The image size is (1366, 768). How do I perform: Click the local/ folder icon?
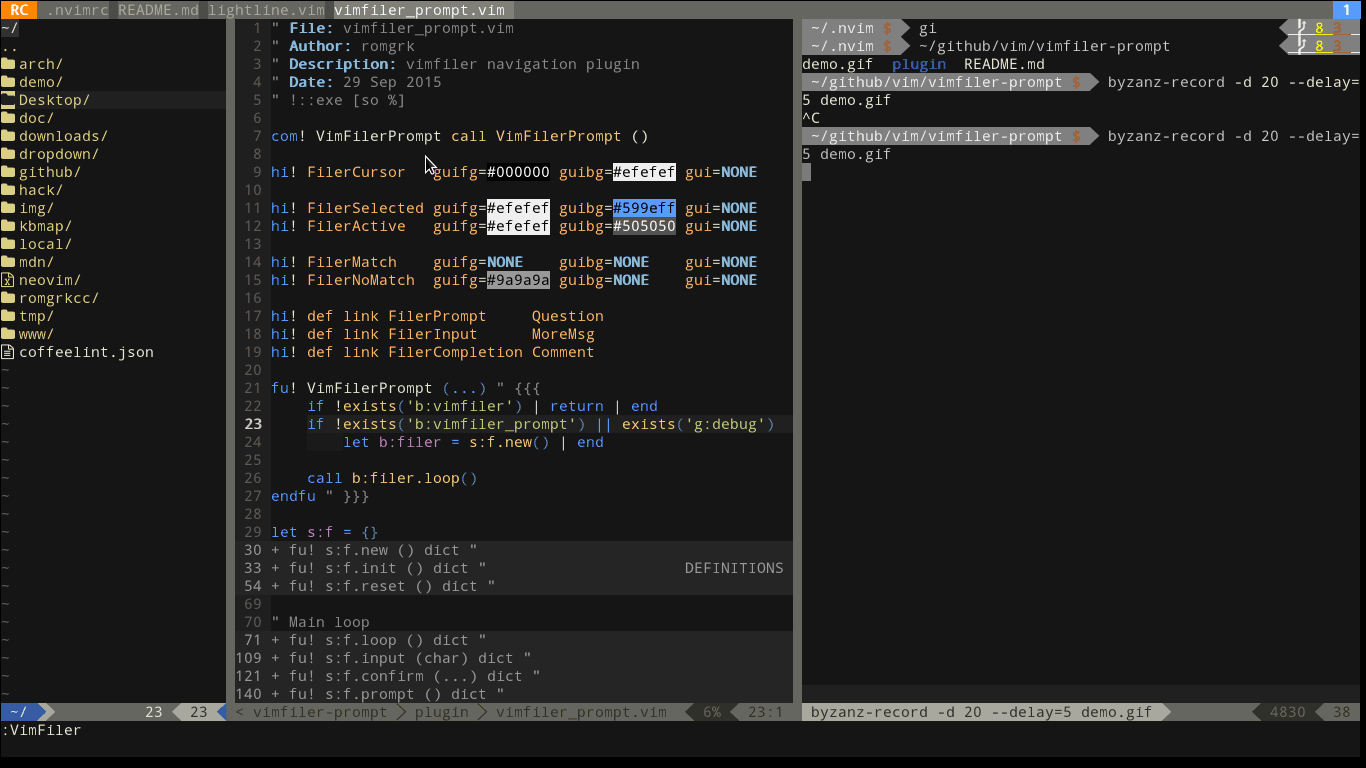[8, 244]
